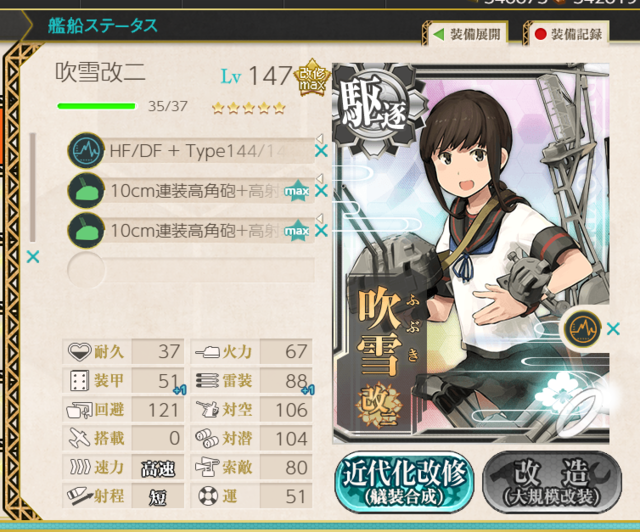The image size is (640, 532).
Task: Click the 近代化改修 modernization button
Action: [404, 482]
